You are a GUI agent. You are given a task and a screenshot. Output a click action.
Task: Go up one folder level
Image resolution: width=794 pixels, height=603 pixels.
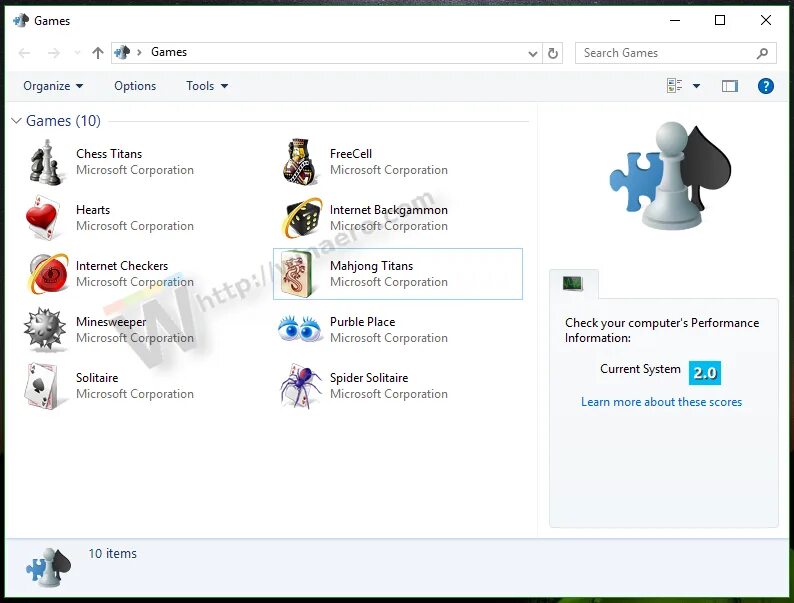pos(98,53)
